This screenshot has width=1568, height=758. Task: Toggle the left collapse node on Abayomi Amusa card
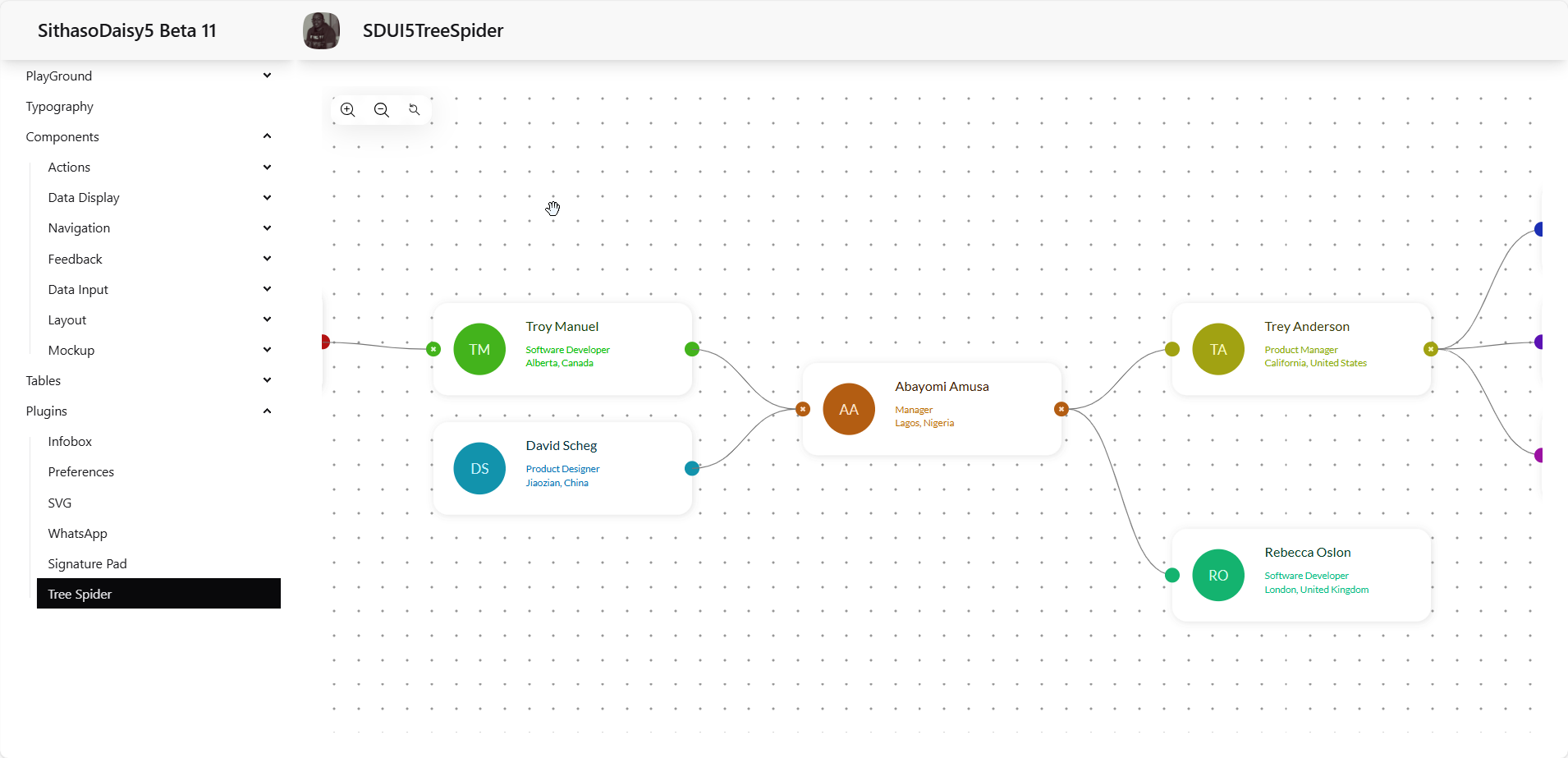(803, 409)
